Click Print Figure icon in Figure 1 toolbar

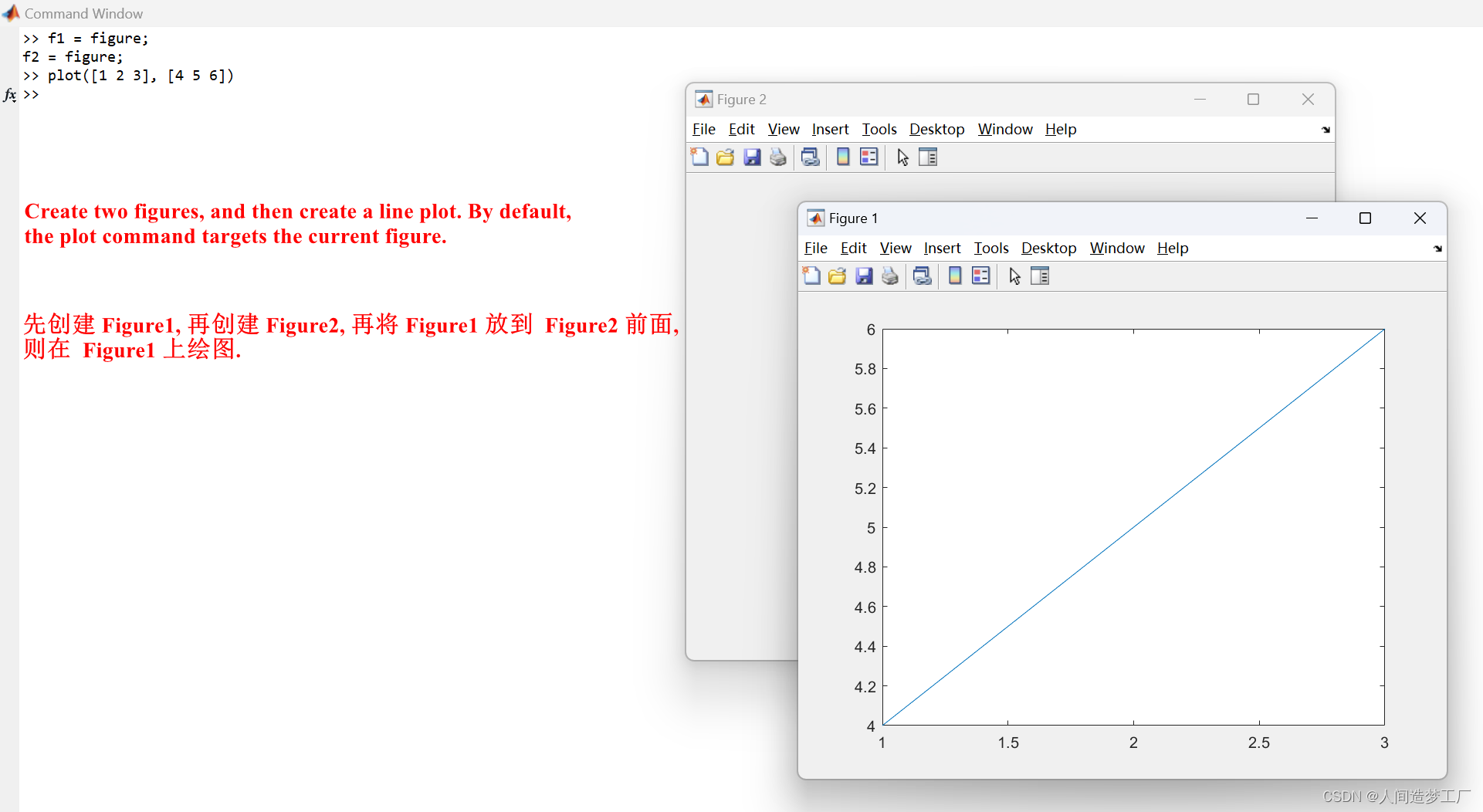point(890,276)
